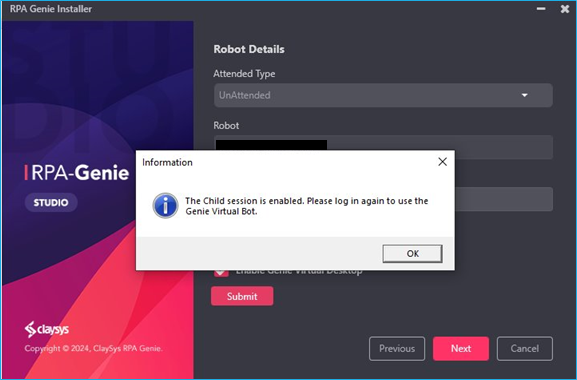Viewport: 577px width, 380px height.
Task: Click the Submit button
Action: [x=242, y=296]
